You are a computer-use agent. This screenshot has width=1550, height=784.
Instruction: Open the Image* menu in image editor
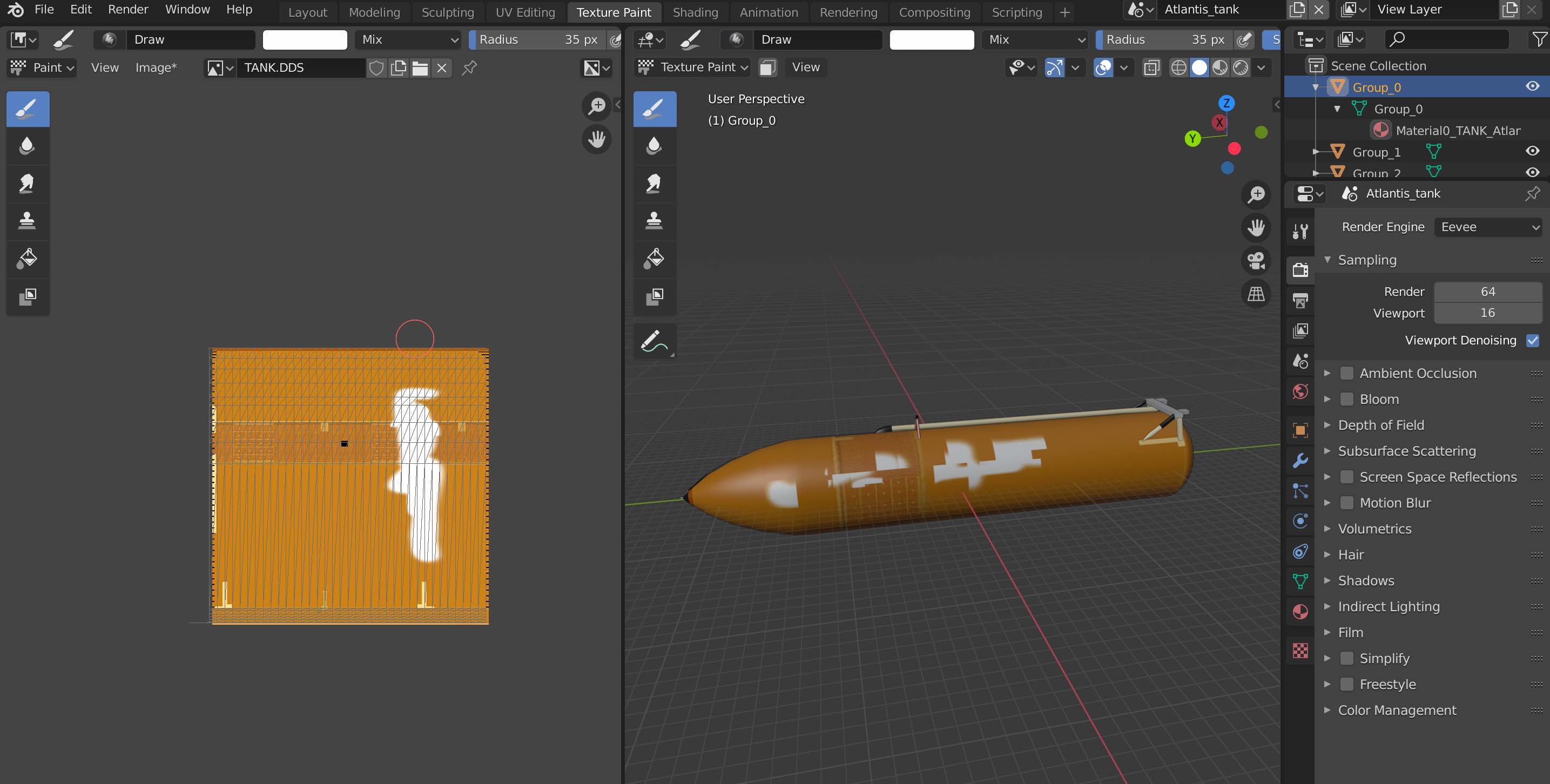click(156, 68)
